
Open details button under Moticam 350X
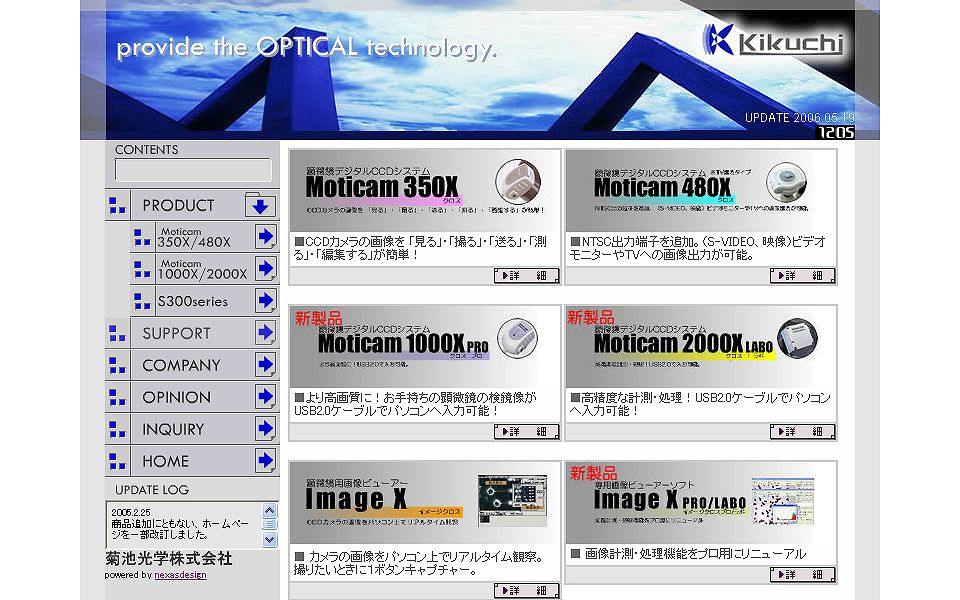click(527, 276)
